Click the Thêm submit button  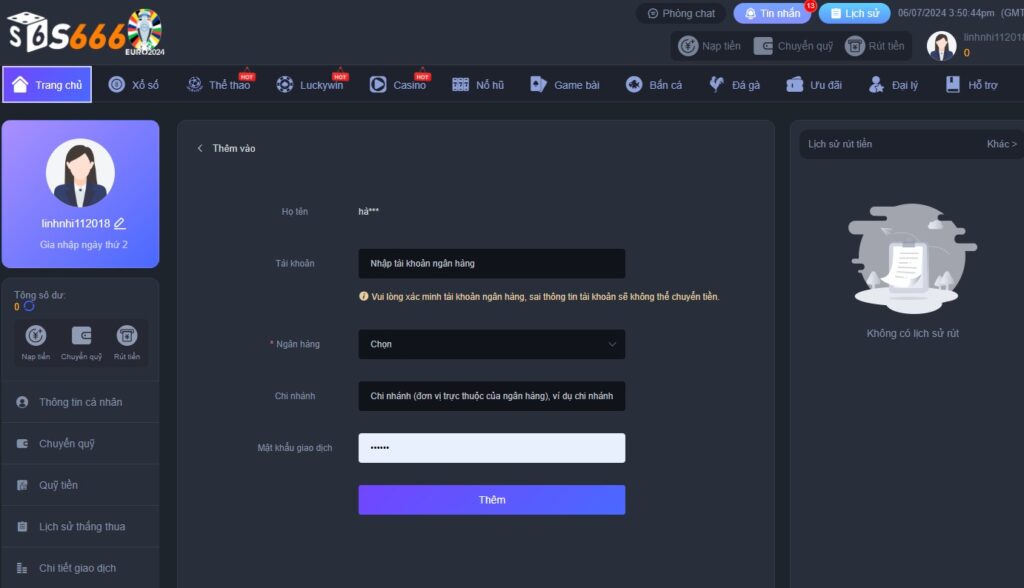point(491,500)
